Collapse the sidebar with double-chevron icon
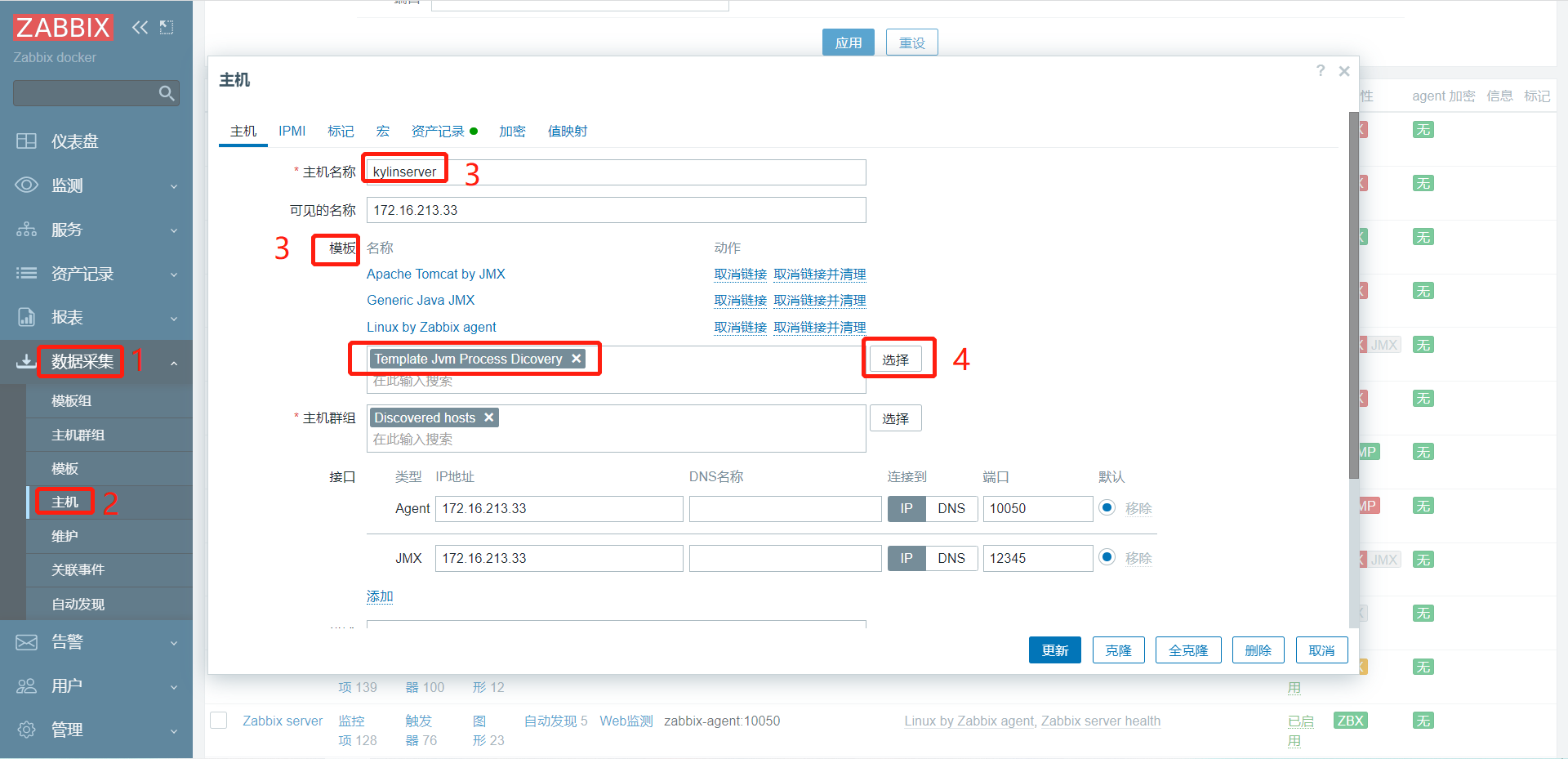This screenshot has height=759, width=1568. click(140, 28)
